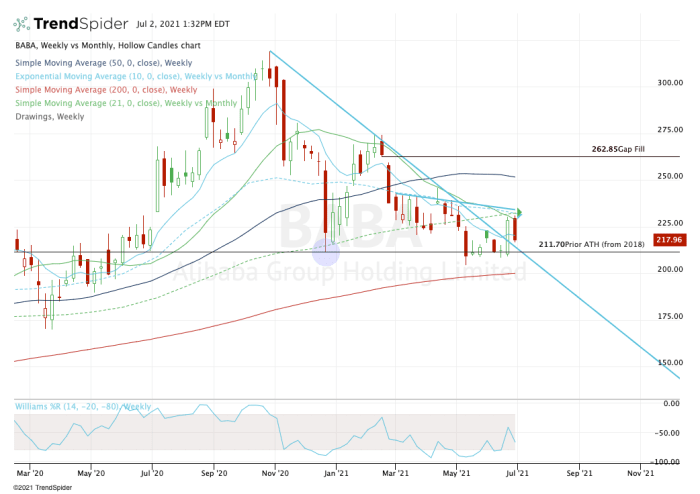
Task: Click the Jul '21 date axis label
Action: 517,473
